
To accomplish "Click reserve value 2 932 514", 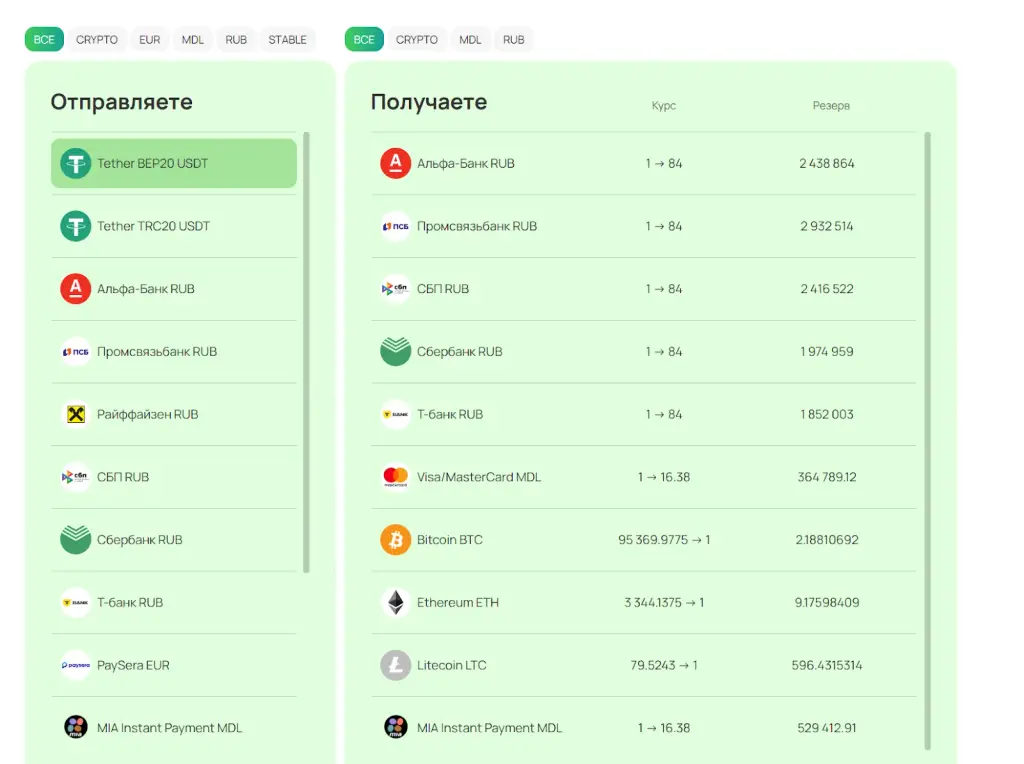I will pos(827,226).
